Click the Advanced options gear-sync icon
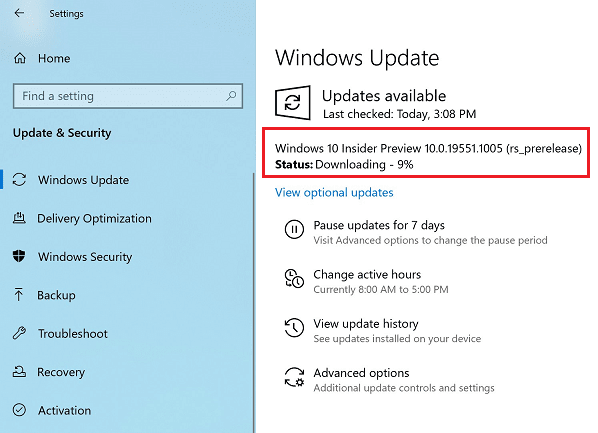 pos(294,377)
